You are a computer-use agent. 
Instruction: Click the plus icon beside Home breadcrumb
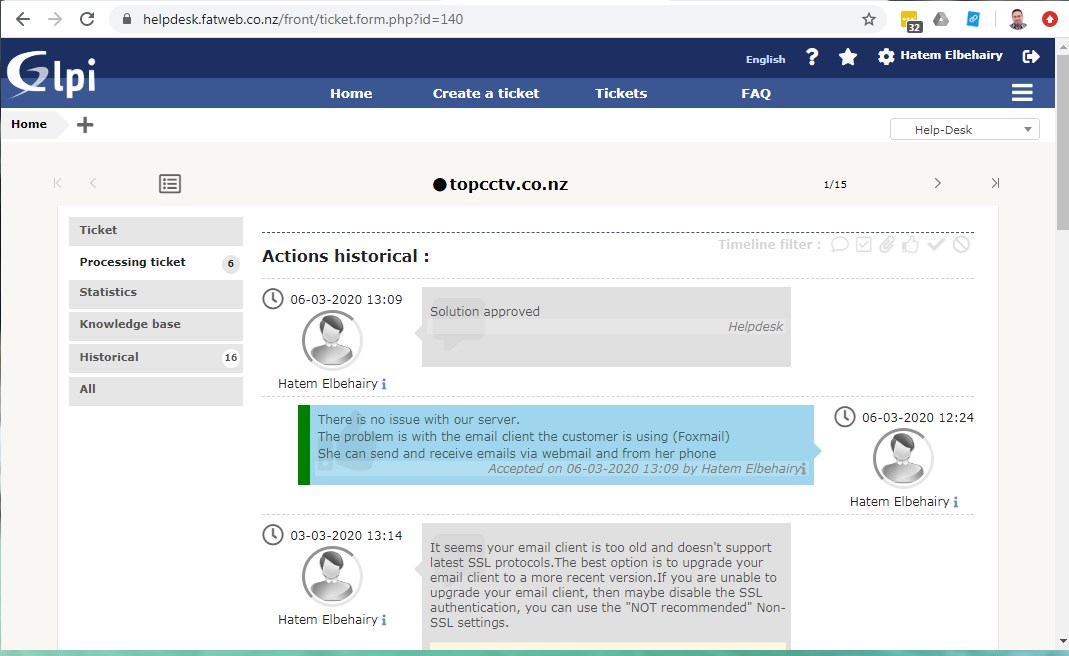tap(85, 125)
